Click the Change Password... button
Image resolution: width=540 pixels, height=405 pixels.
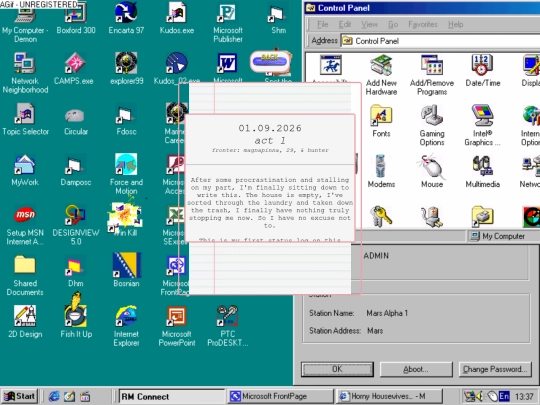(x=495, y=369)
